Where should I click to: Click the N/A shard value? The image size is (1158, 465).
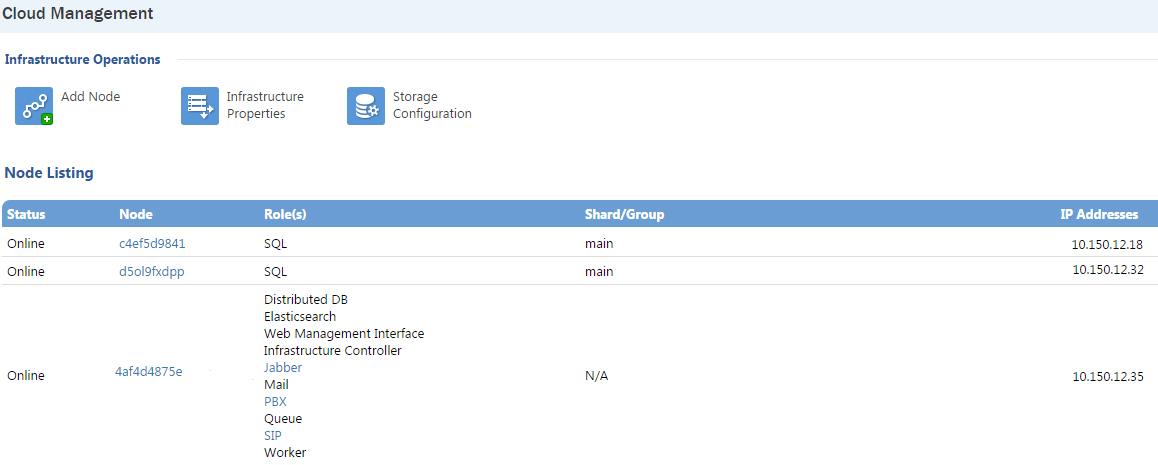click(x=597, y=376)
